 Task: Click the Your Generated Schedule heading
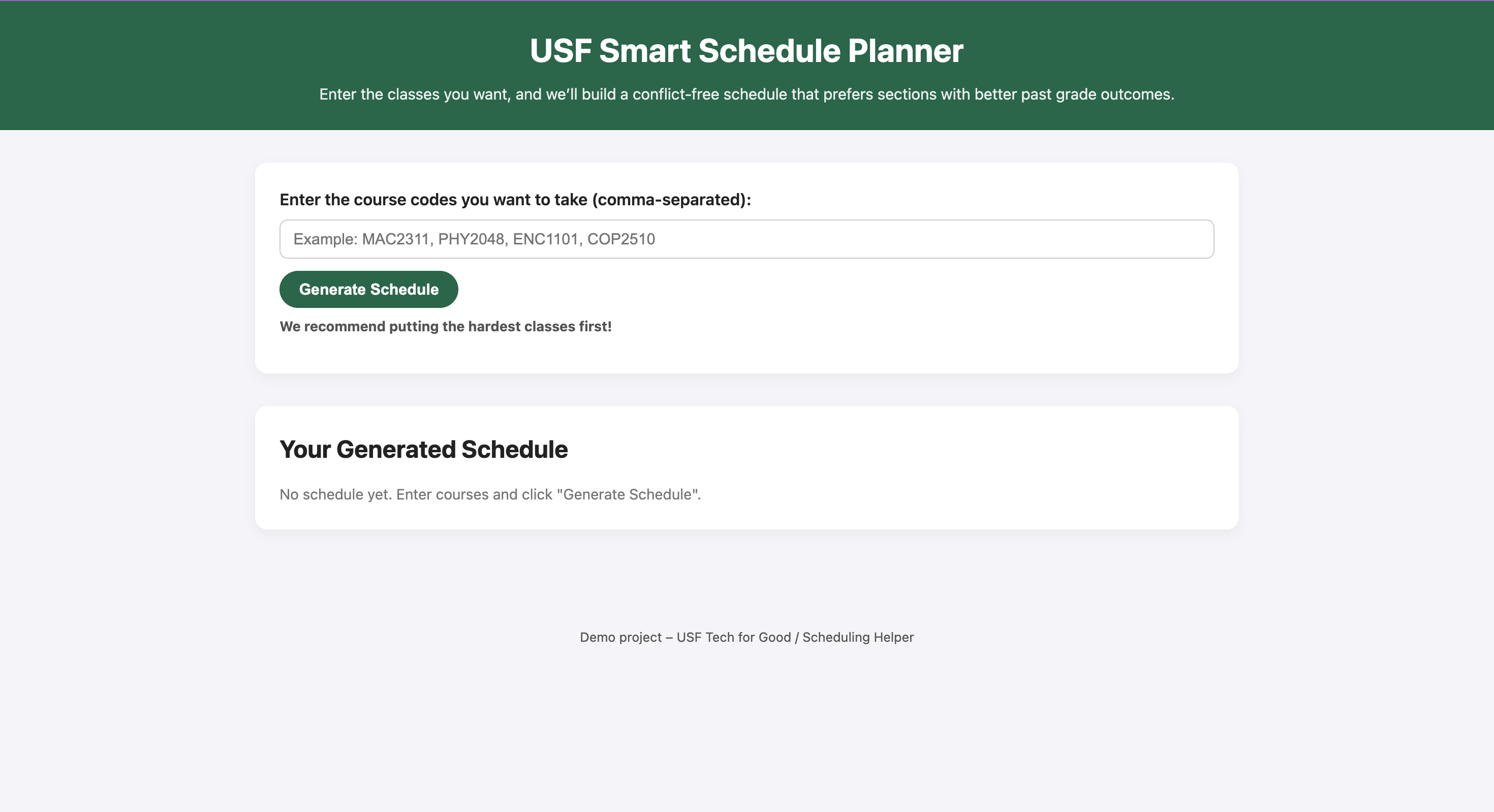pos(423,450)
